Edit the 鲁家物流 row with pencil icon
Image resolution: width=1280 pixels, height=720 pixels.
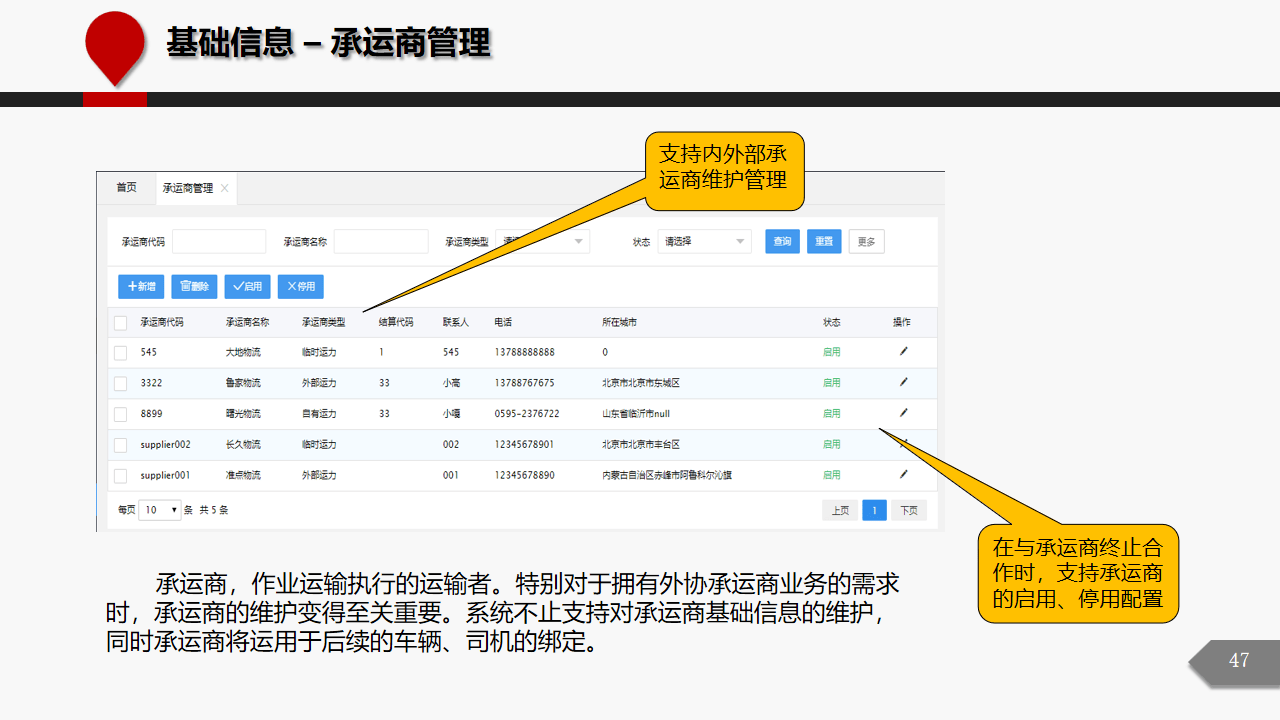click(x=903, y=382)
